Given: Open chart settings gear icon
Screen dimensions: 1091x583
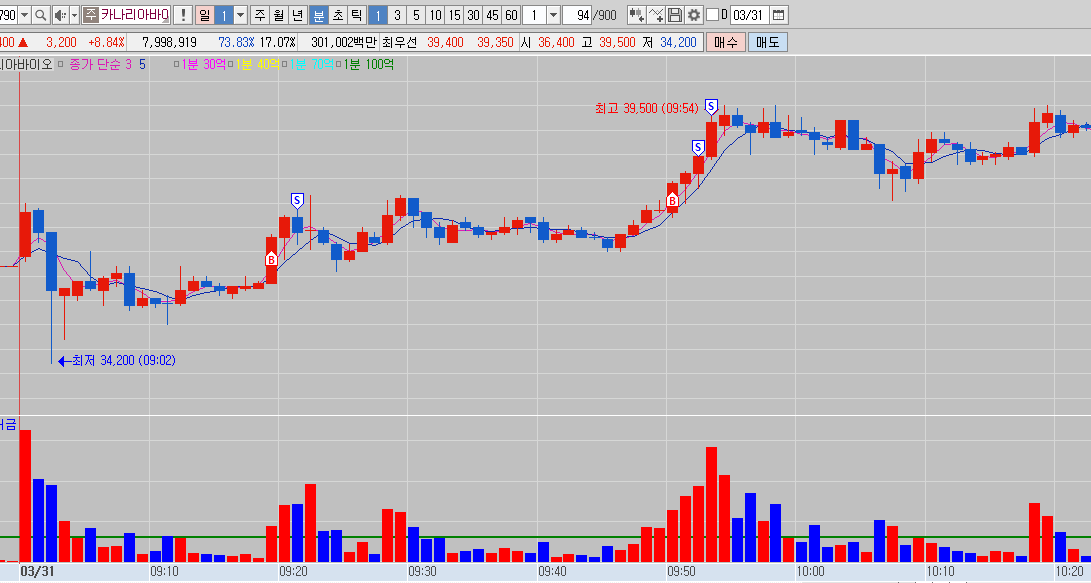Looking at the screenshot, I should (694, 15).
